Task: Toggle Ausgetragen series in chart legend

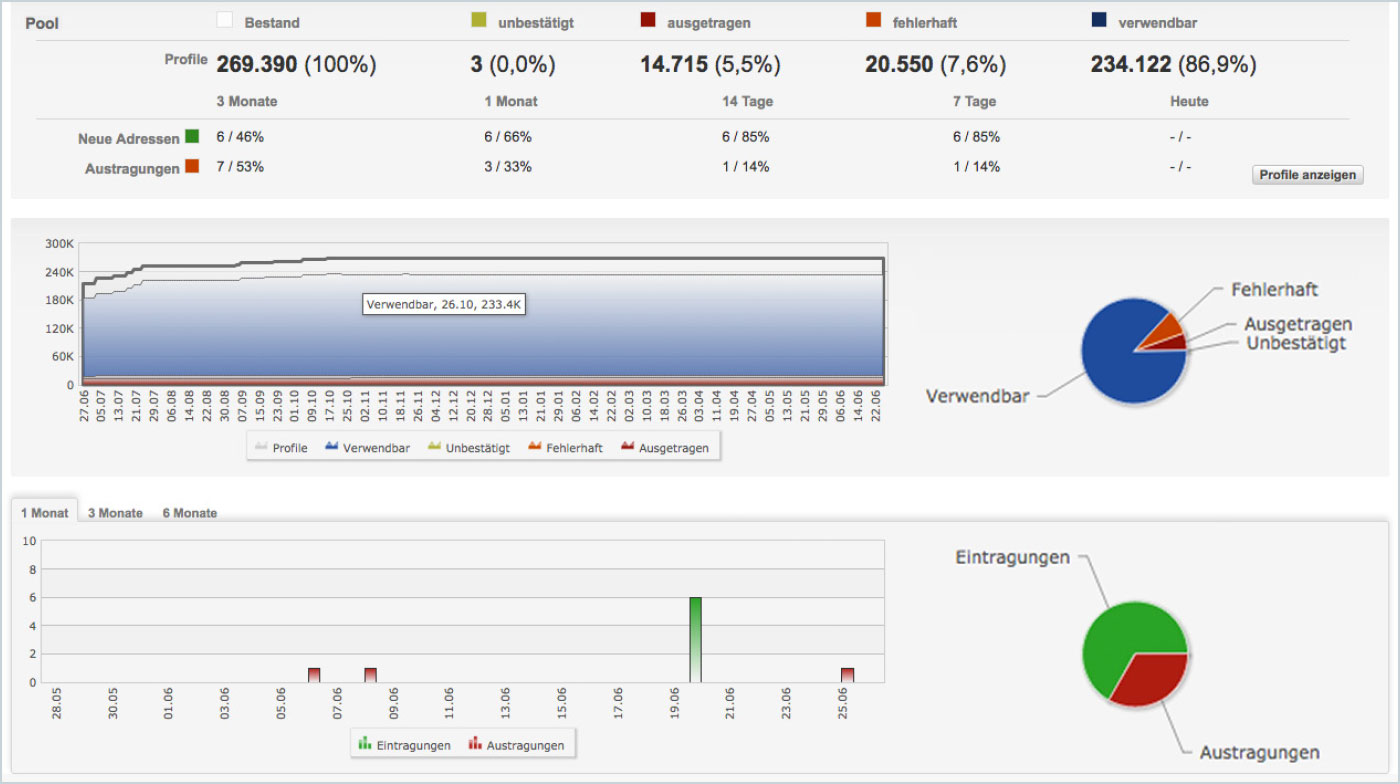Action: pos(665,448)
